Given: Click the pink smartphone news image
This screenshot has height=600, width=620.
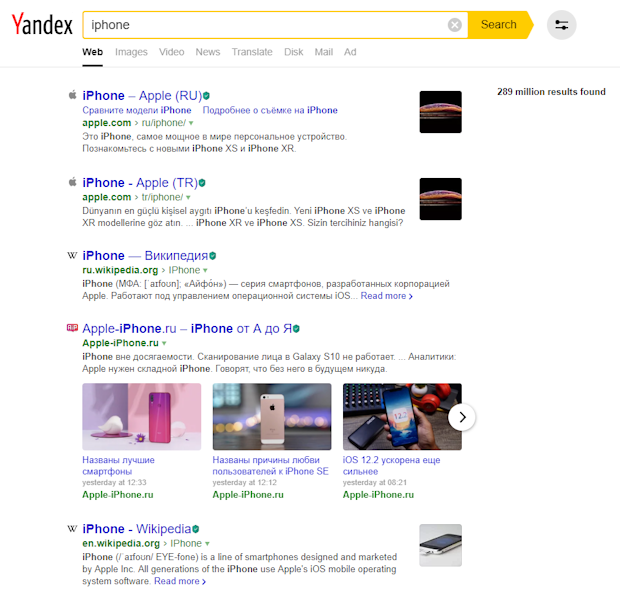Looking at the screenshot, I should (x=142, y=416).
